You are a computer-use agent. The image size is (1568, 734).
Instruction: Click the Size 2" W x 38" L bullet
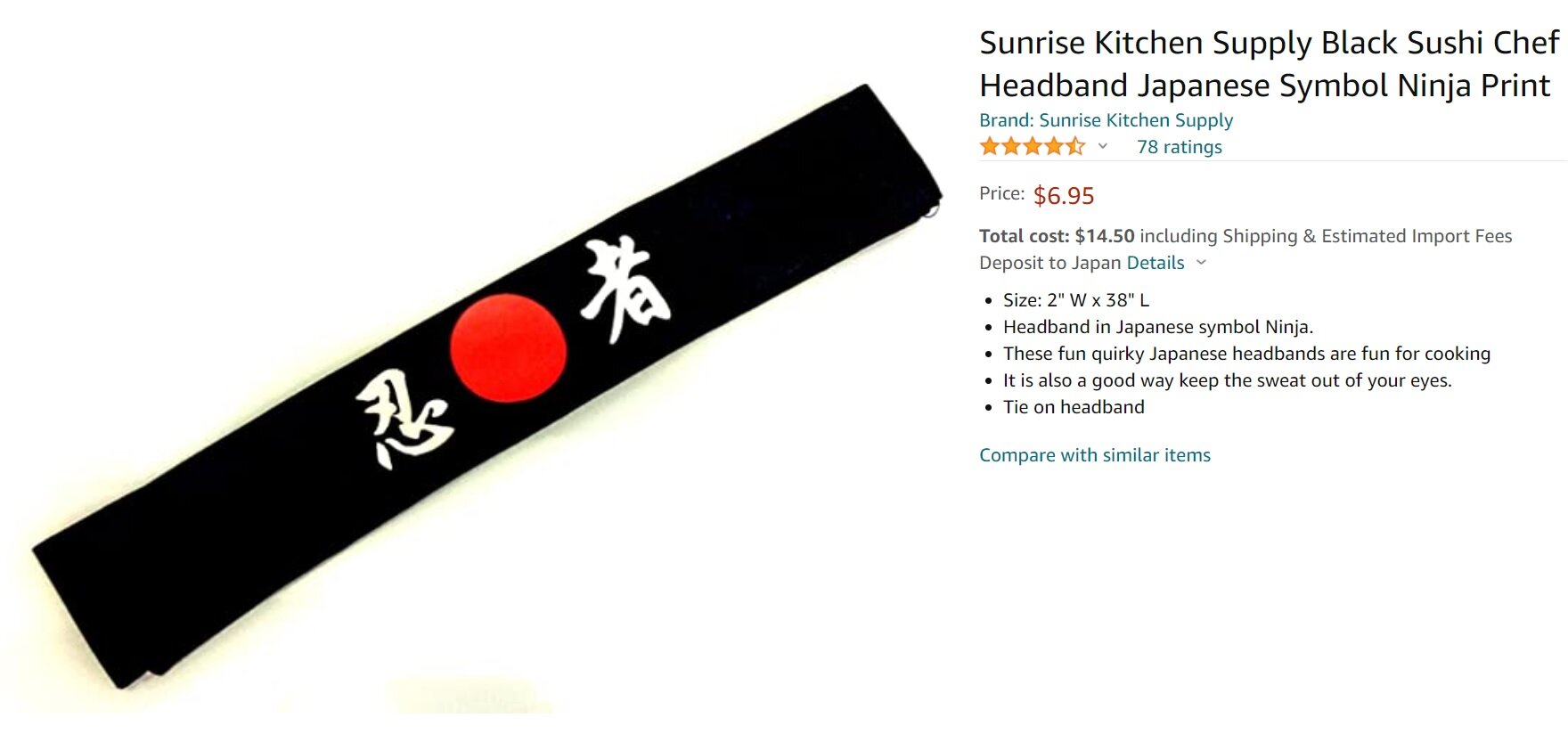tap(1076, 300)
